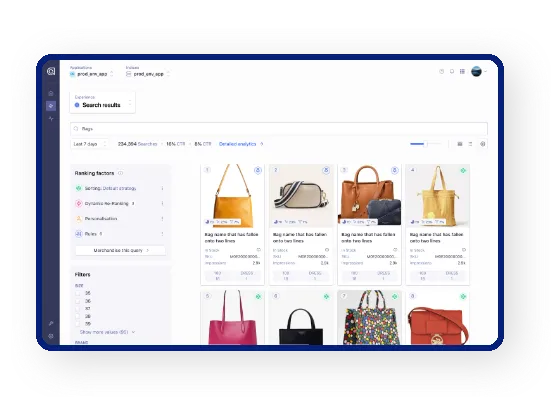Open the Last 7 days dropdown
The image size is (551, 405).
[89, 144]
